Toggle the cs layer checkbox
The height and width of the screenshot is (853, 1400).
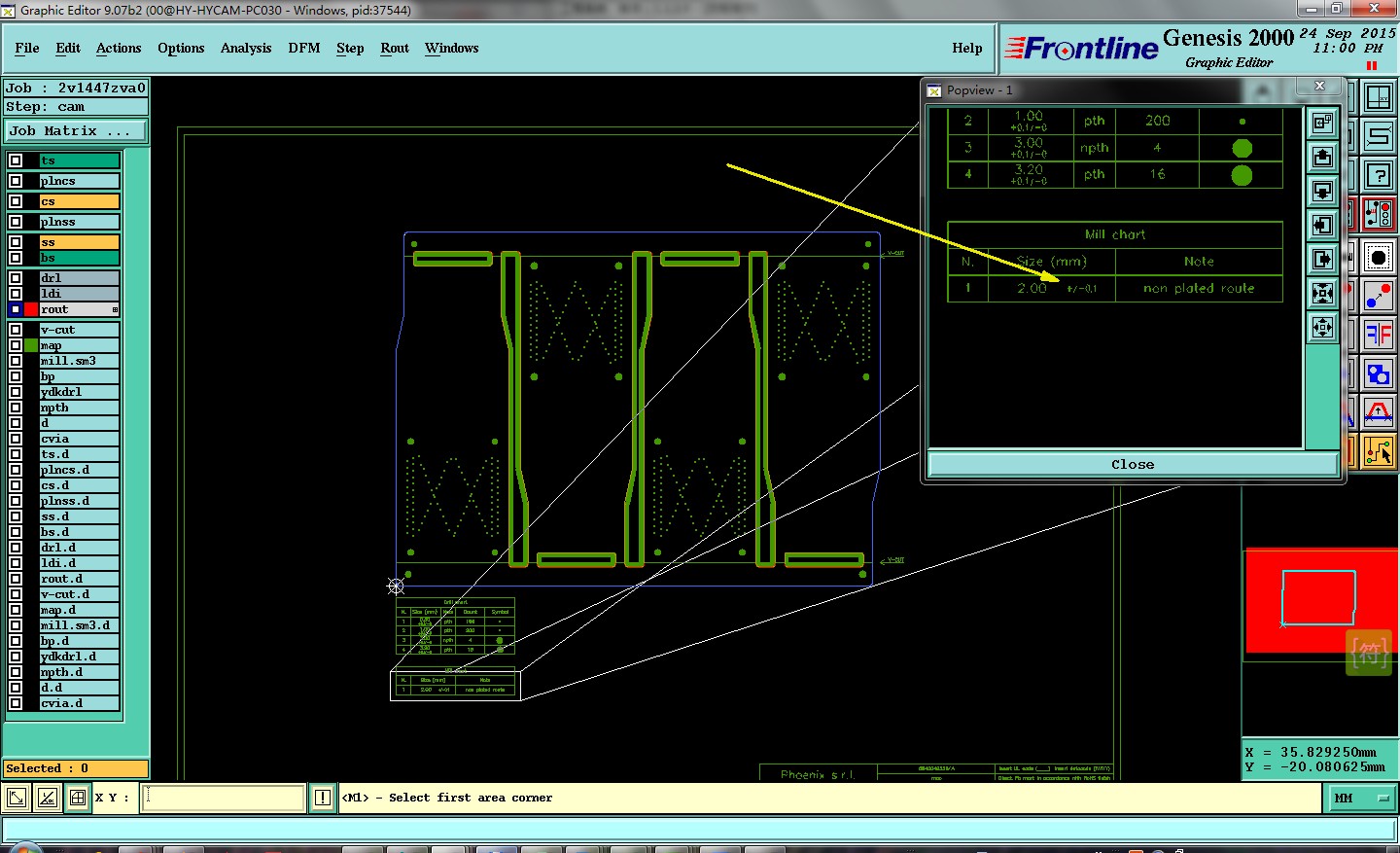[x=16, y=201]
